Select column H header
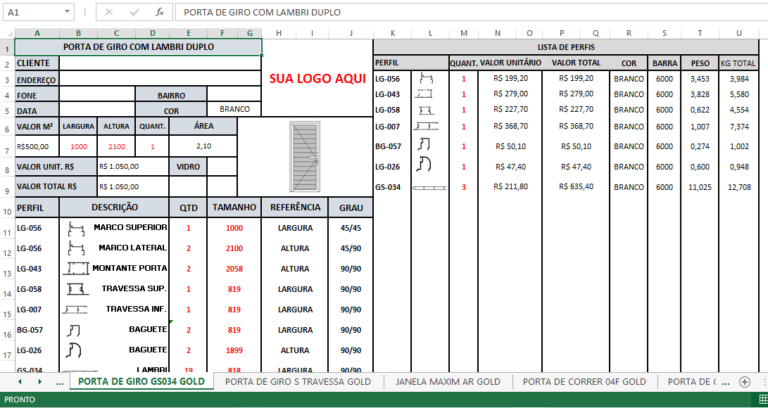The width and height of the screenshot is (768, 408). pyautogui.click(x=279, y=33)
